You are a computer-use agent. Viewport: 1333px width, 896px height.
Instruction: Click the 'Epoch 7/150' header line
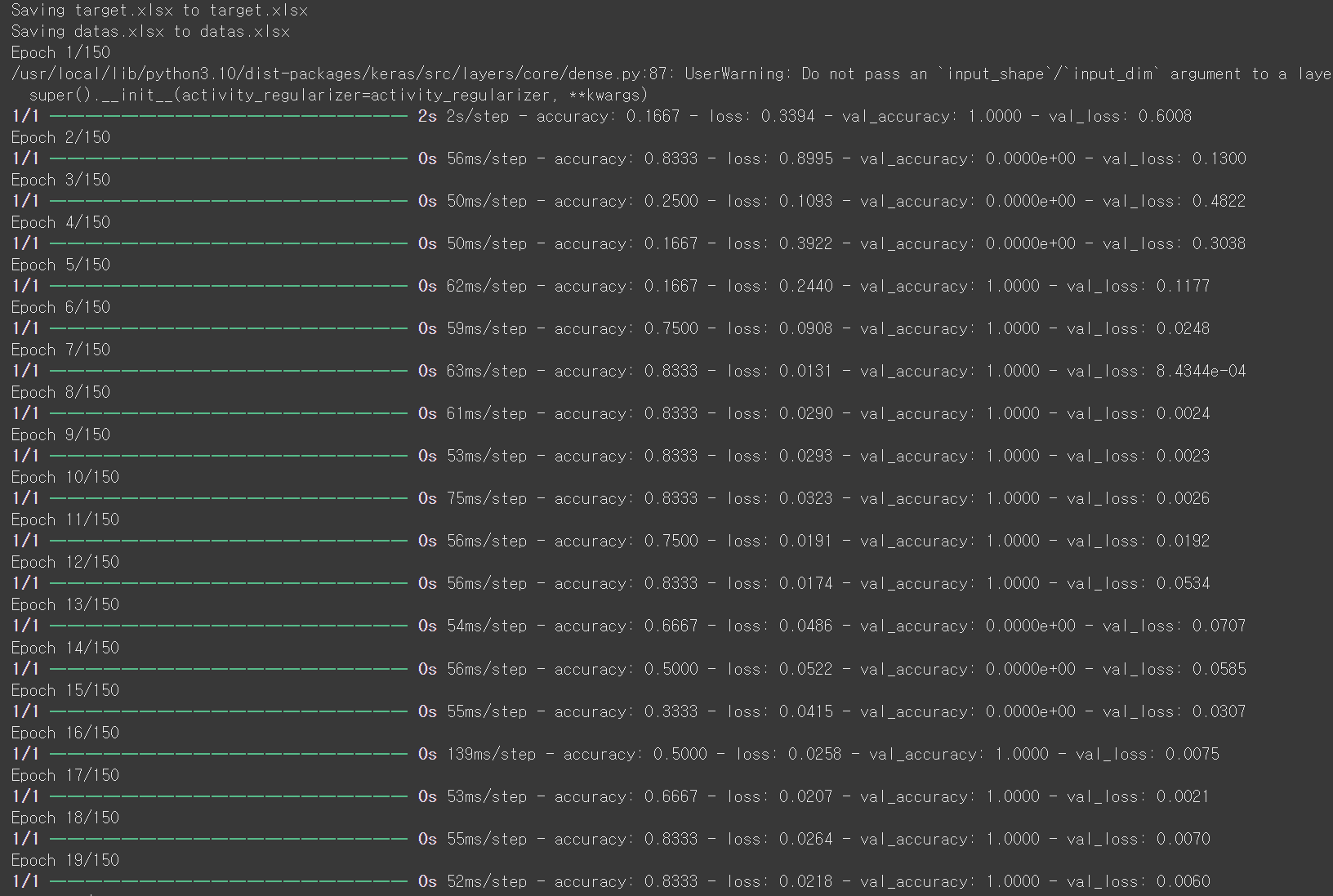(x=60, y=350)
